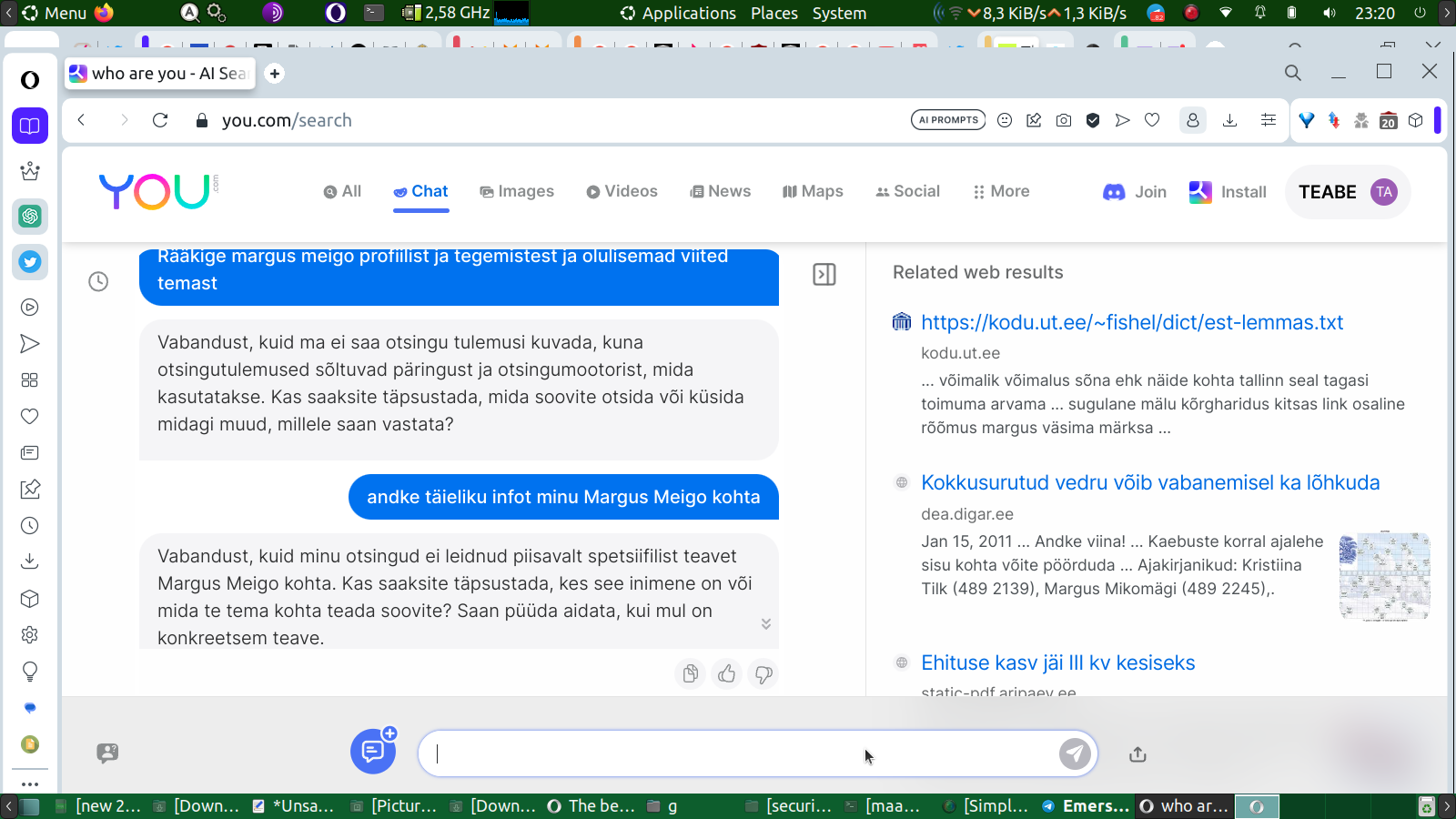Go back to the previous page
Image resolution: width=1456 pixels, height=819 pixels.
click(82, 120)
